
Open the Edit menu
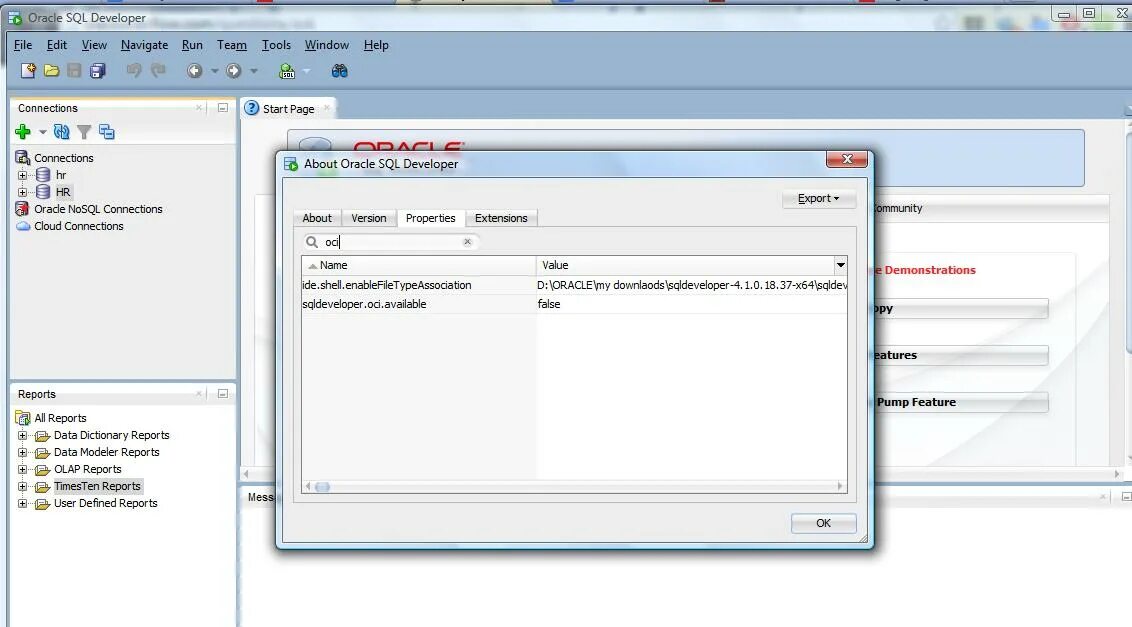point(56,45)
